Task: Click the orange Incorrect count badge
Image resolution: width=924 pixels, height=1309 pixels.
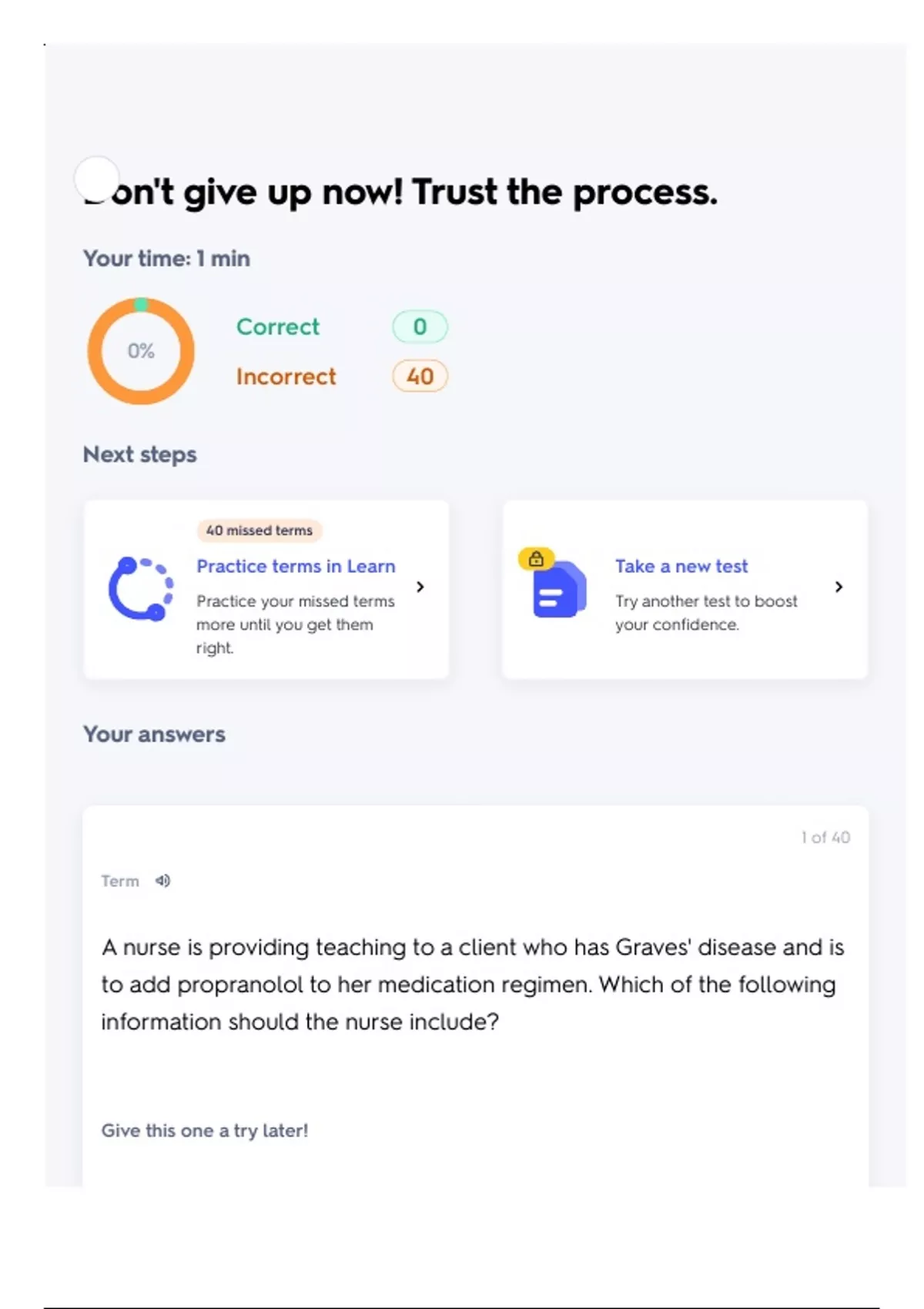Action: (x=420, y=377)
